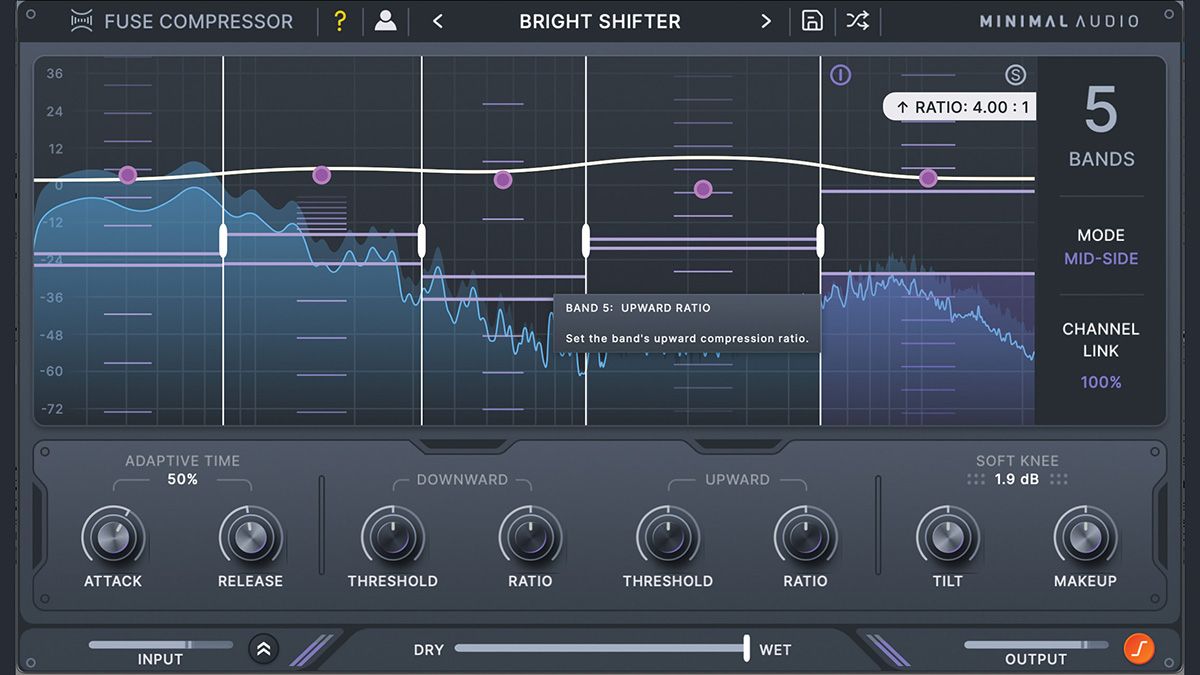The height and width of the screenshot is (675, 1200).
Task: Expand the bottom panel with chevron icon
Action: 263,649
